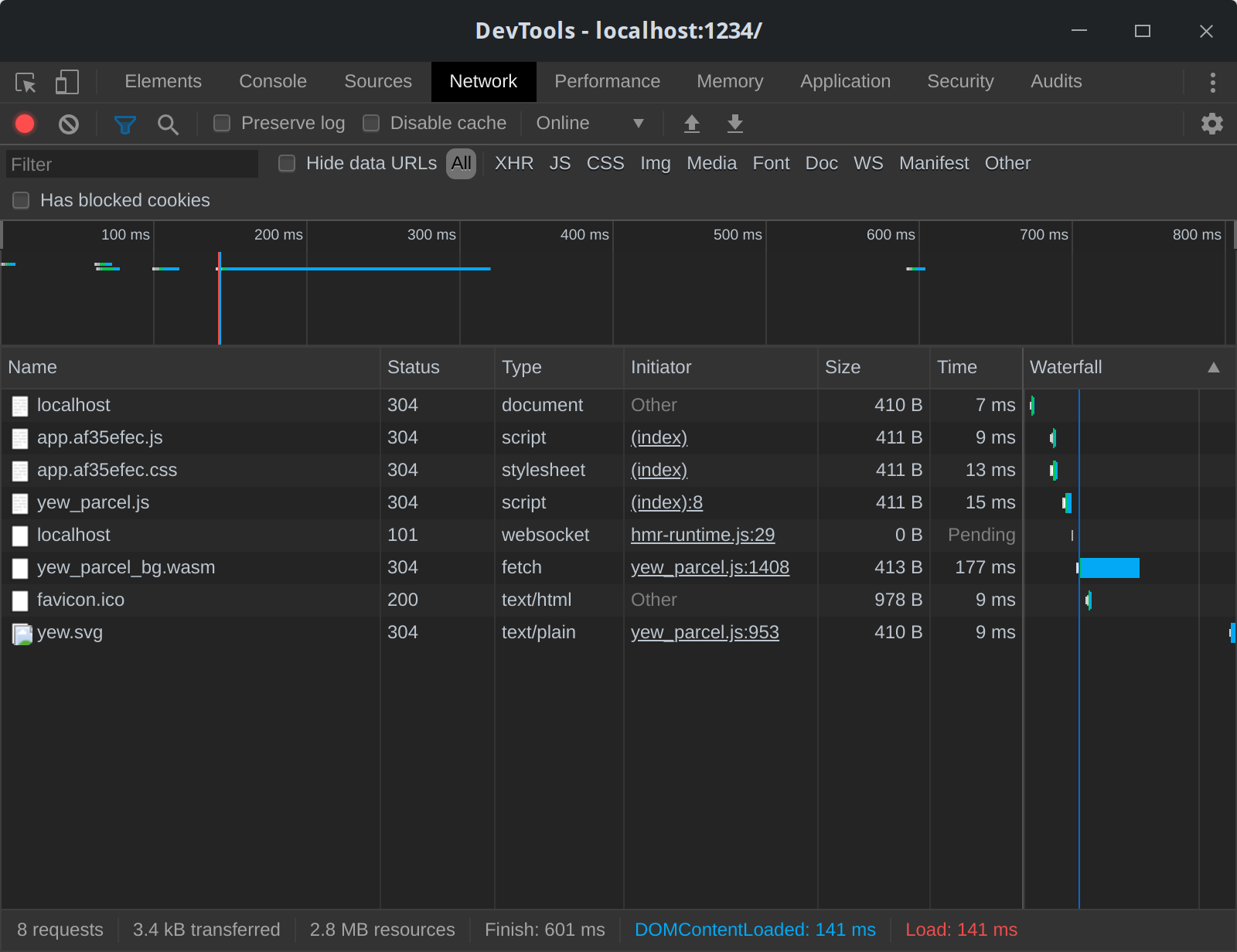
Task: Export HAR file with download arrow
Action: click(x=735, y=124)
